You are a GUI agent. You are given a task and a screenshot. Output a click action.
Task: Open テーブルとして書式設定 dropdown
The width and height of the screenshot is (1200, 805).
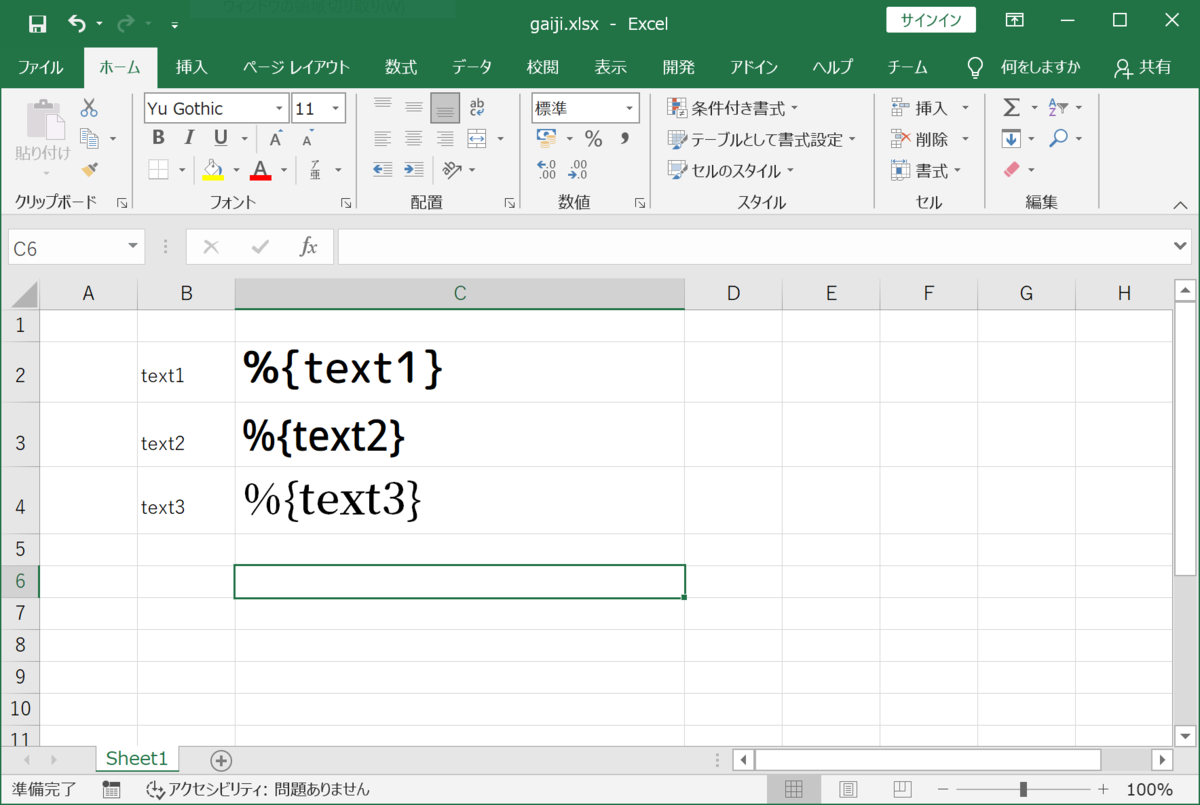point(761,139)
